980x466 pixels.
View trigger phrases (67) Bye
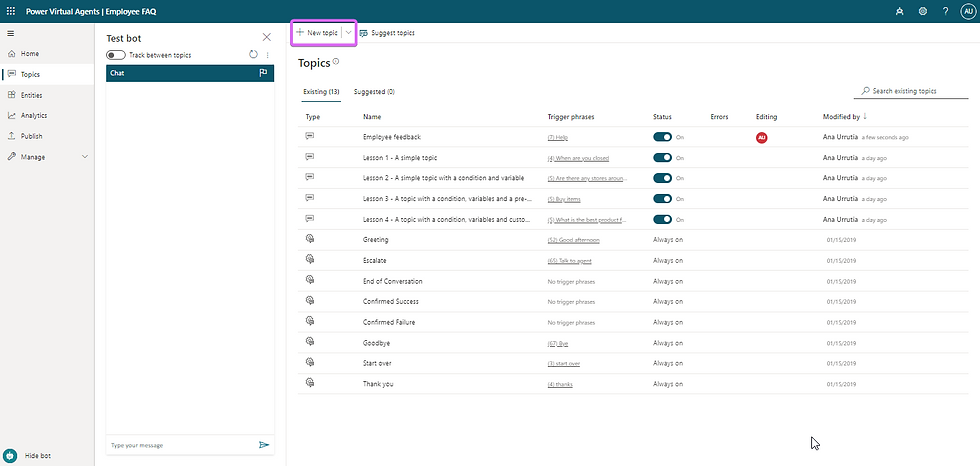558,344
